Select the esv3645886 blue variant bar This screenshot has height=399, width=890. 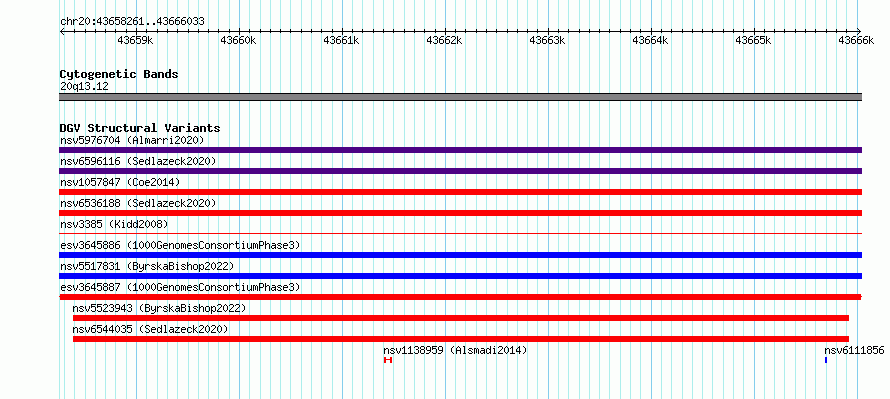tap(460, 255)
